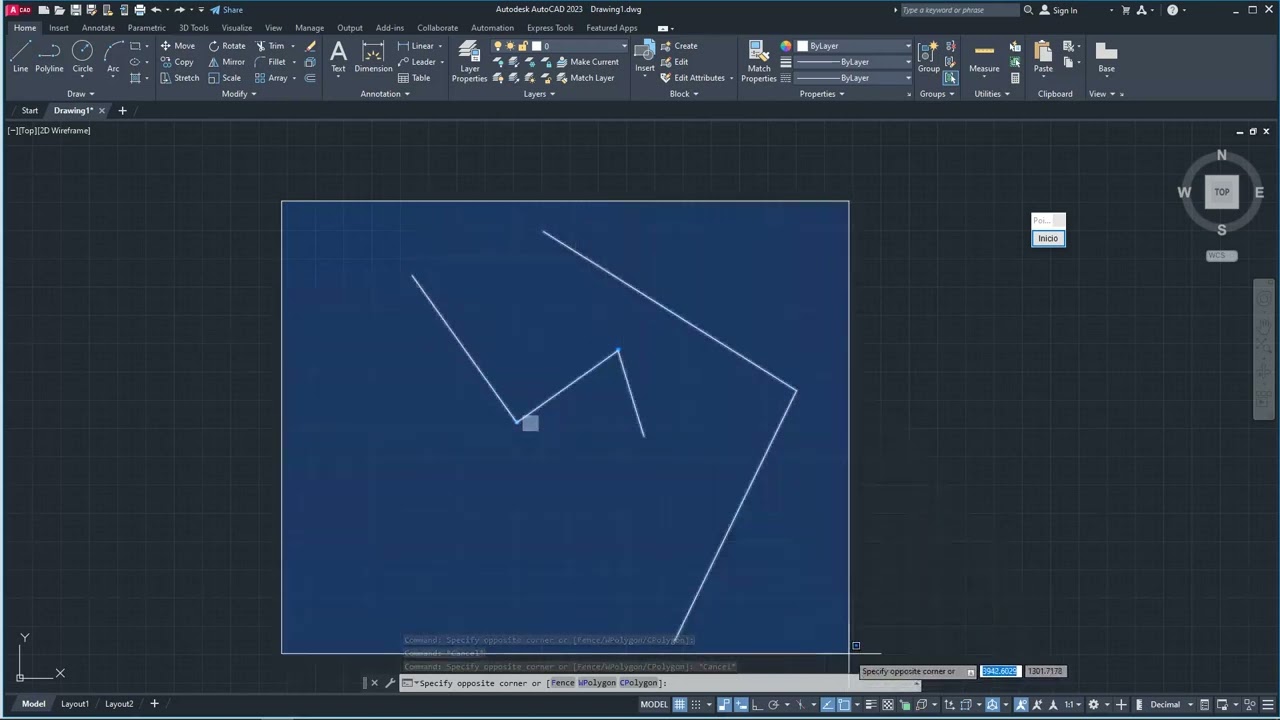Open the Parametric ribbon tab
This screenshot has width=1280, height=720.
point(146,28)
